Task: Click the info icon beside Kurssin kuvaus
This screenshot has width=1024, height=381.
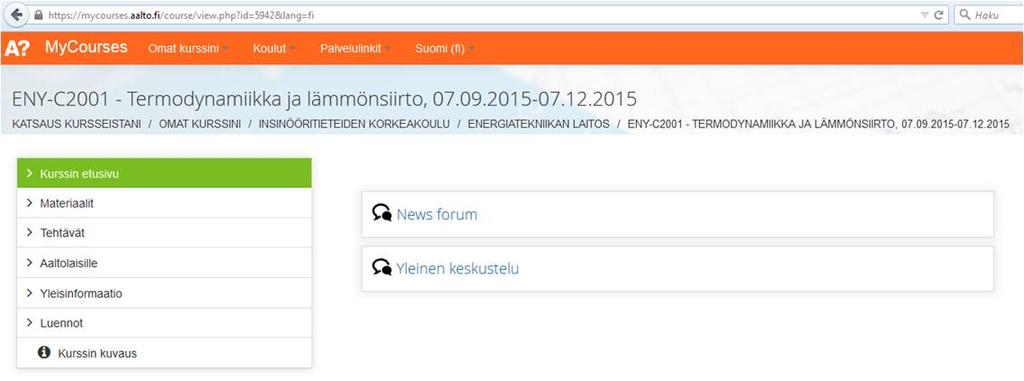Action: [x=44, y=352]
